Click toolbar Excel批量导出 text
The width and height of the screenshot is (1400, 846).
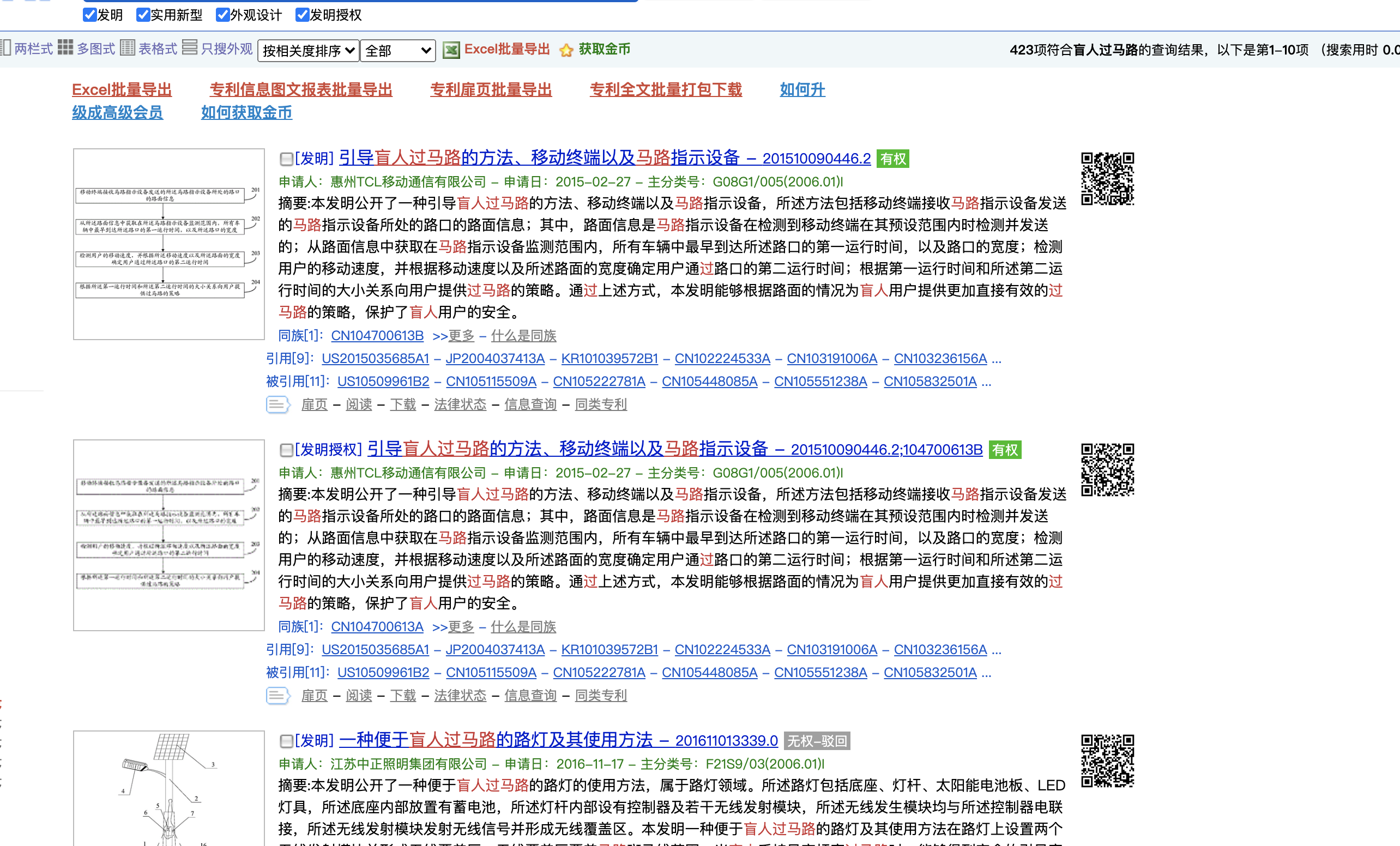[x=507, y=50]
